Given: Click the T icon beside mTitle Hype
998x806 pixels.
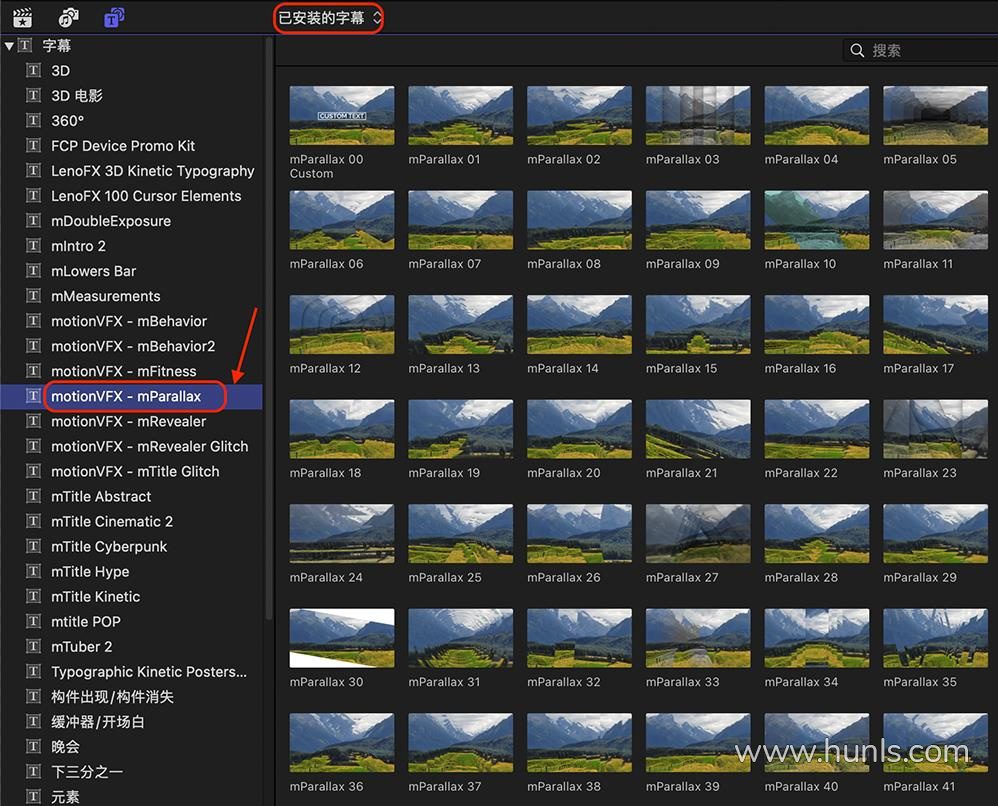Looking at the screenshot, I should (33, 571).
